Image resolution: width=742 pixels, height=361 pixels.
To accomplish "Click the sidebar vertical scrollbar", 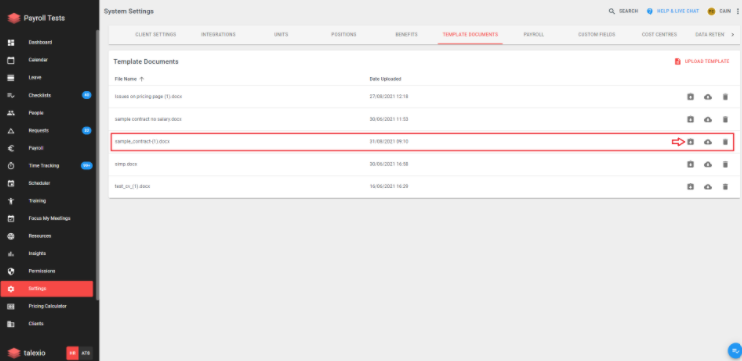I will click(97, 166).
